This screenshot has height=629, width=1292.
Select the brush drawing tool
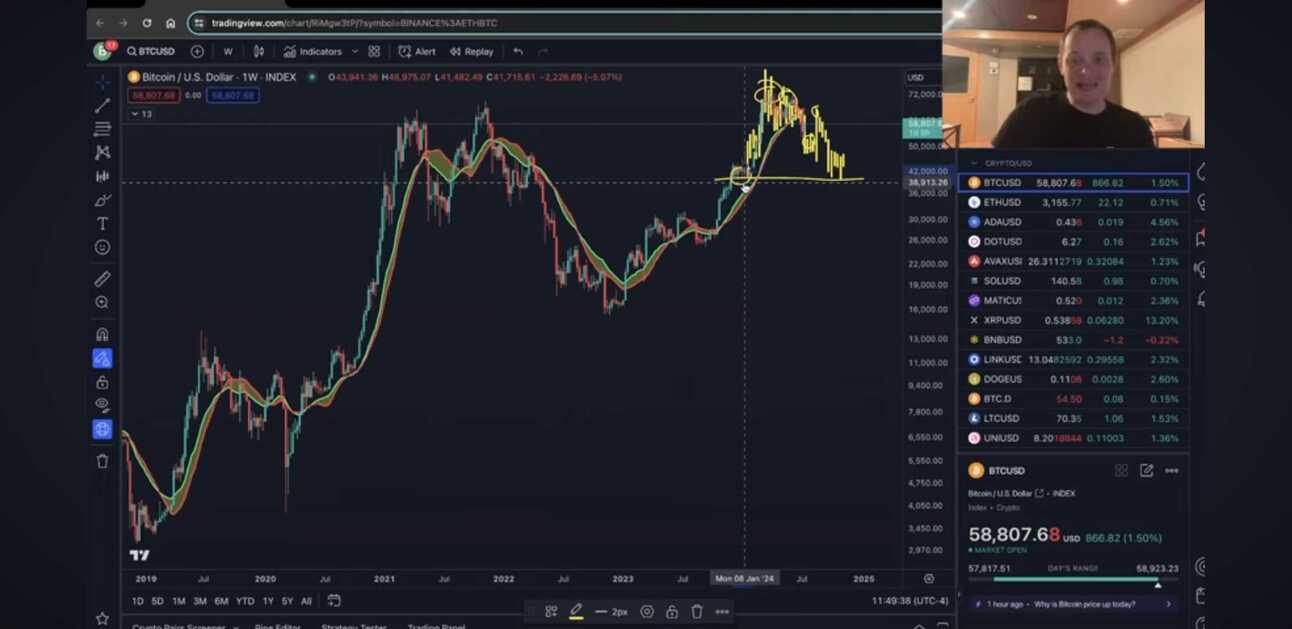[102, 200]
